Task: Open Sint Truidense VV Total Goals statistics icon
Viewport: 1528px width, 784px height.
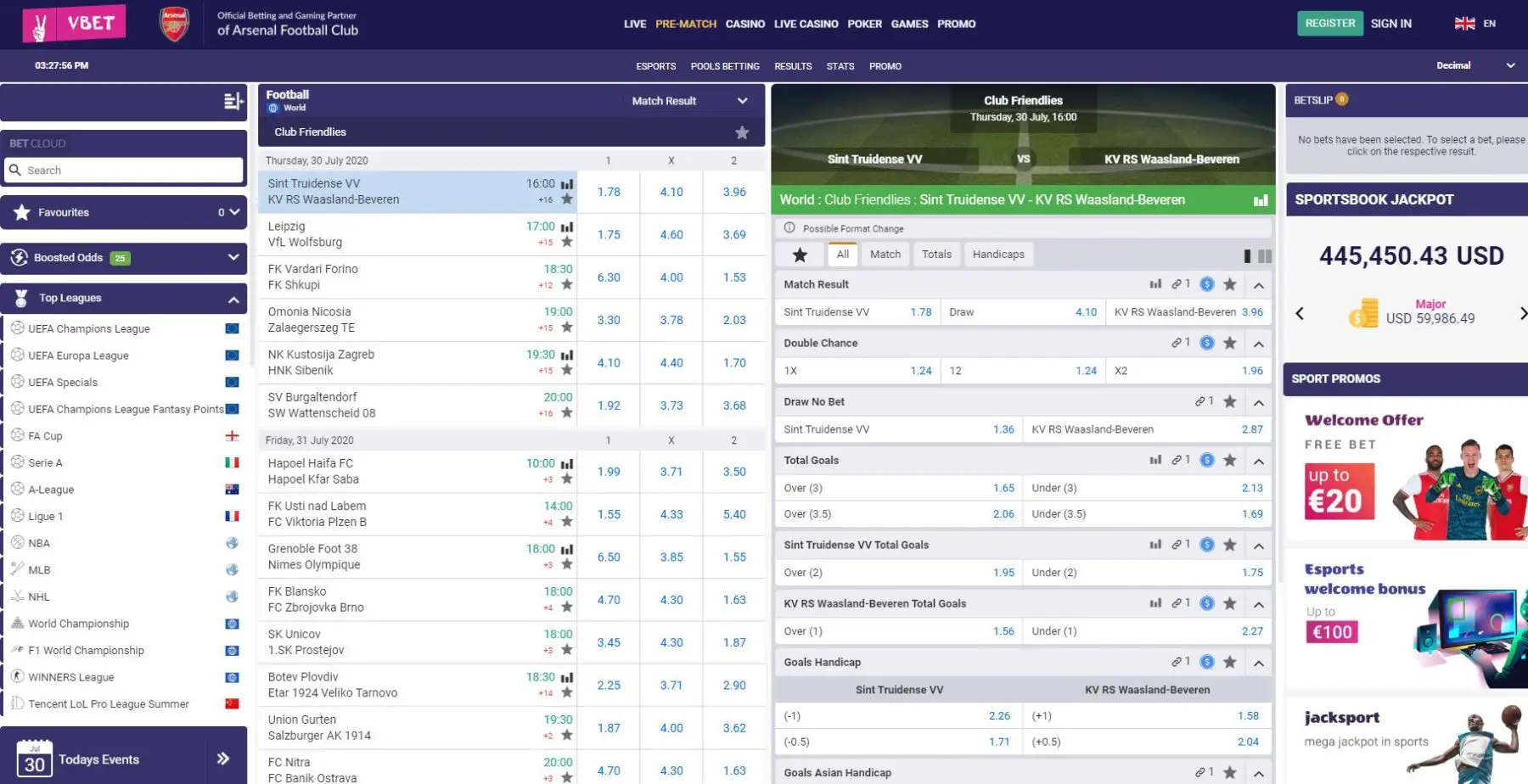Action: [x=1155, y=545]
